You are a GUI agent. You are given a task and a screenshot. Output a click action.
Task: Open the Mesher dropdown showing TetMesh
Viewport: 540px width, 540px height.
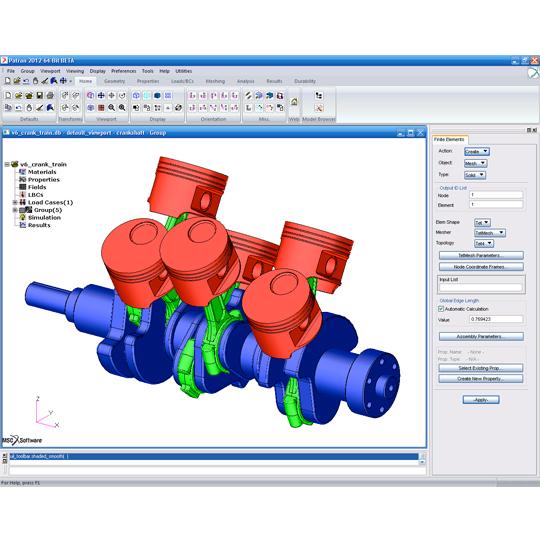click(x=490, y=233)
